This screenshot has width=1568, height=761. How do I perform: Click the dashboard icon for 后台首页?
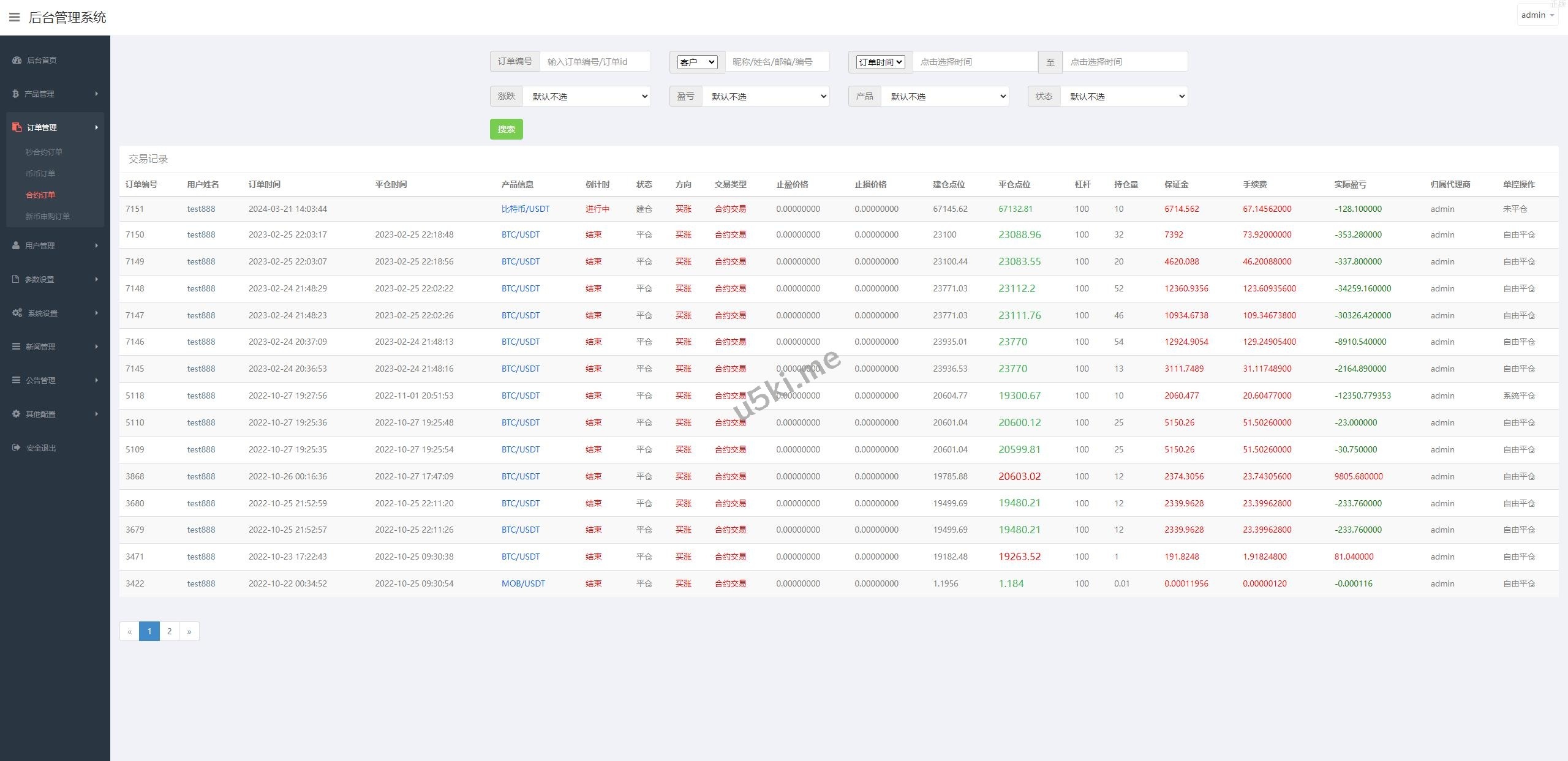pos(17,60)
